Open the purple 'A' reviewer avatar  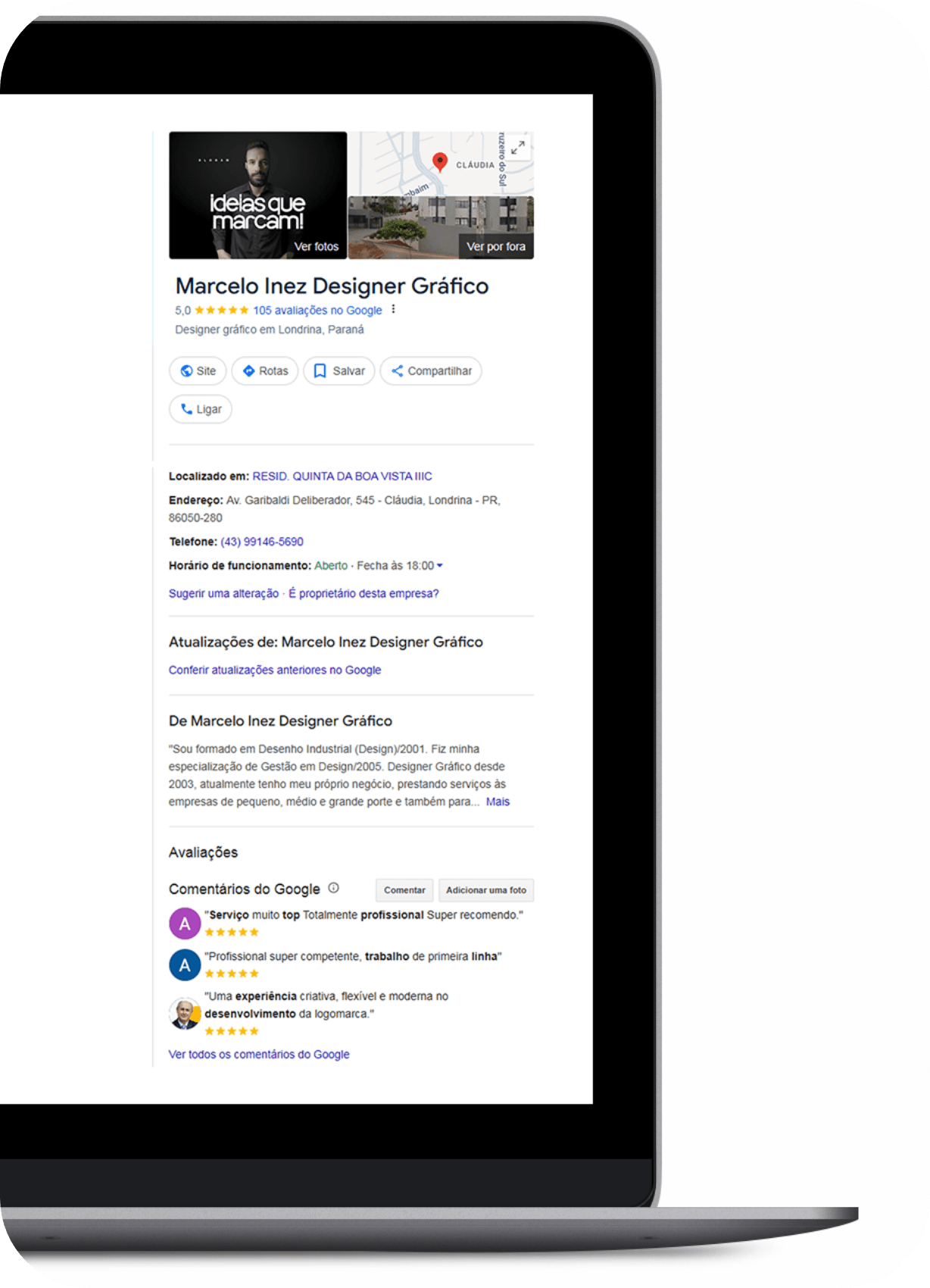coord(185,924)
